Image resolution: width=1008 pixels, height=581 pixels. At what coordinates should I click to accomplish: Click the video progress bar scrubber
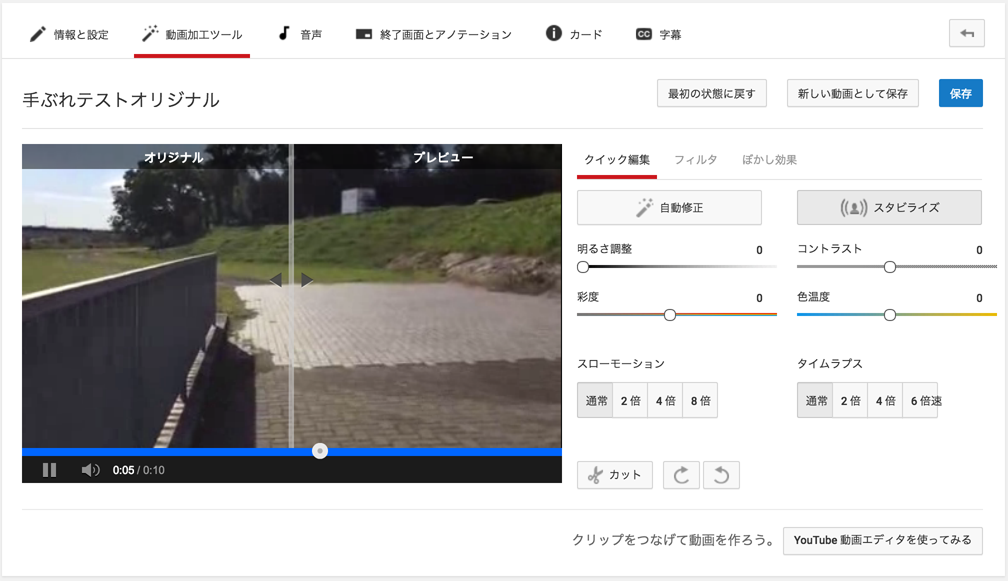point(320,451)
